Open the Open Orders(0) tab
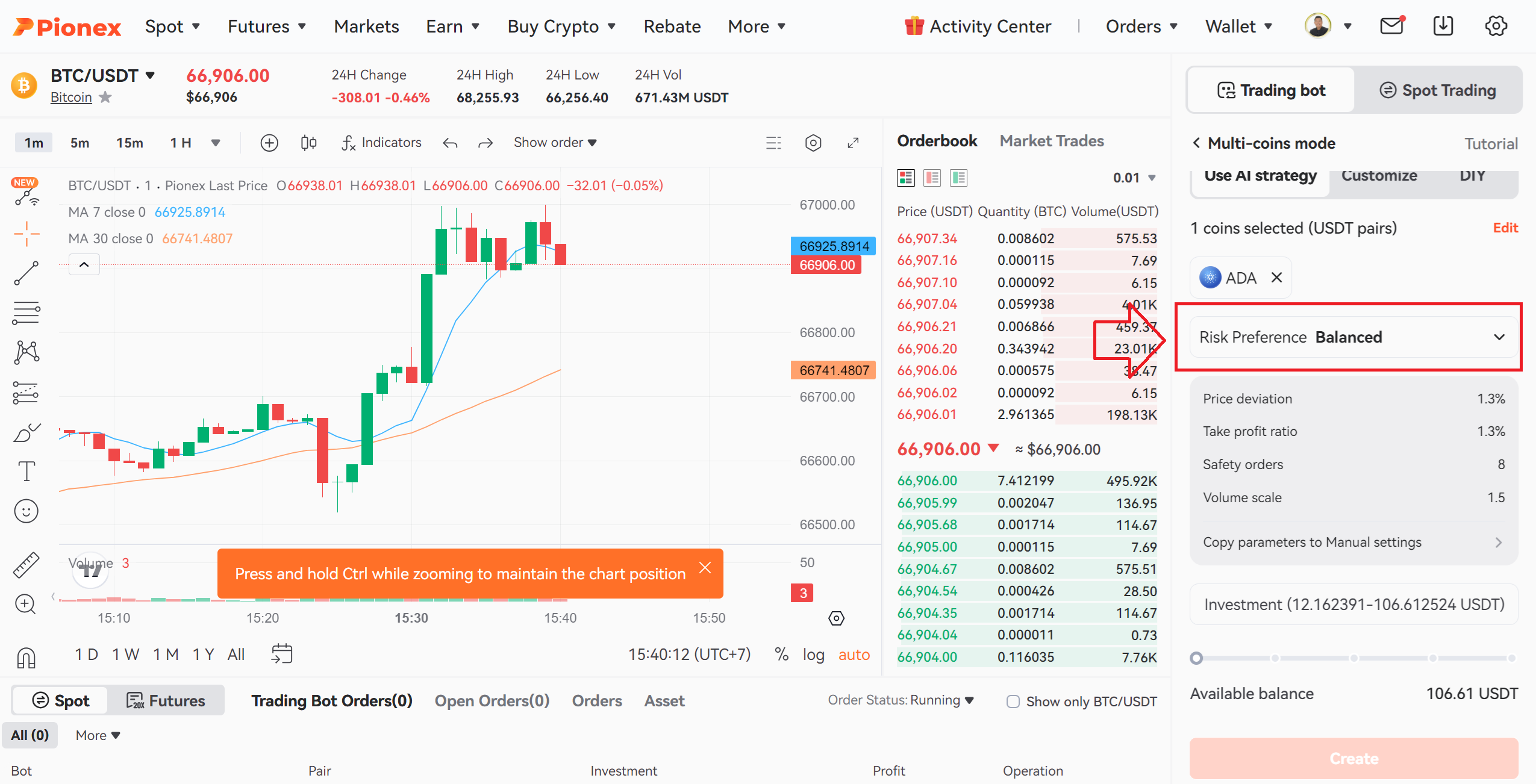The height and width of the screenshot is (784, 1536). (x=492, y=701)
